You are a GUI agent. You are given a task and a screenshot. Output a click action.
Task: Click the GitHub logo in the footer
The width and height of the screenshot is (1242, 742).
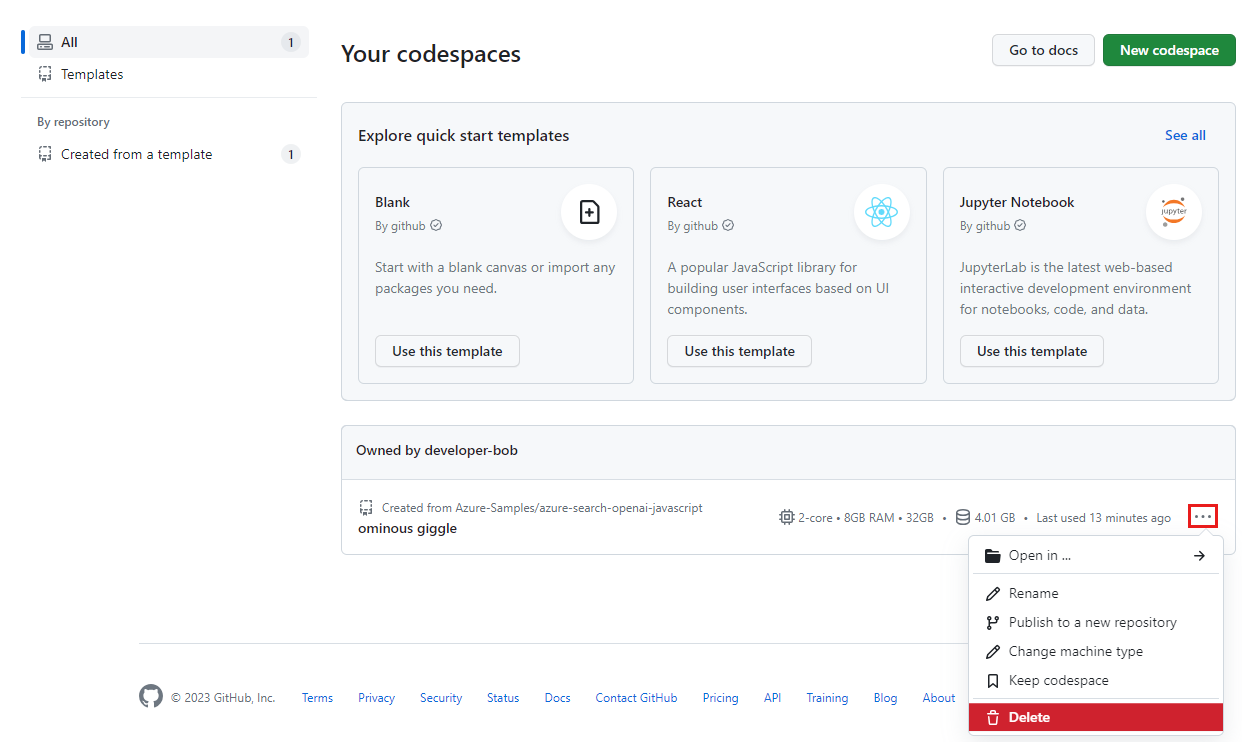coord(150,696)
